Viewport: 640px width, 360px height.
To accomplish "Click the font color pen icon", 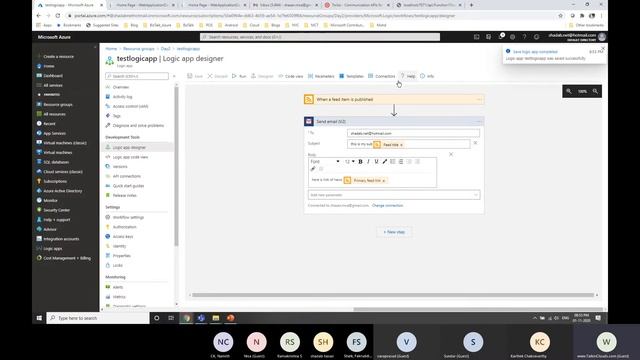I will pos(384,162).
